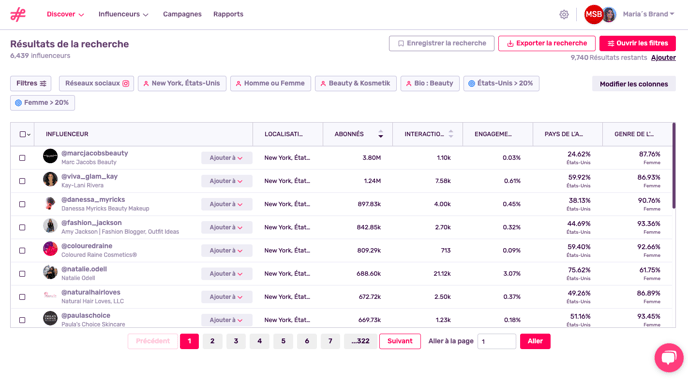
Task: Select the @naturalhairloves row checkbox
Action: pos(22,297)
